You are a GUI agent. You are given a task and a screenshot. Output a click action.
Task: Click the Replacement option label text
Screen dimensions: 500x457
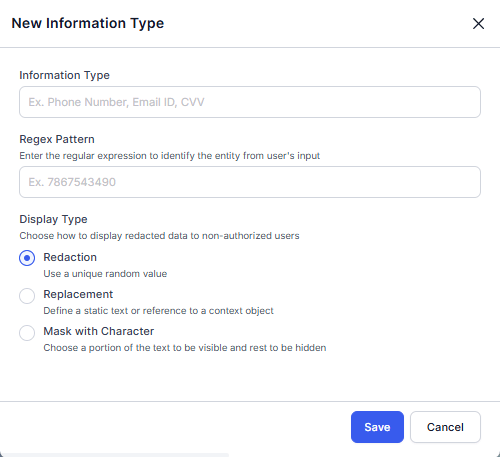(x=78, y=294)
